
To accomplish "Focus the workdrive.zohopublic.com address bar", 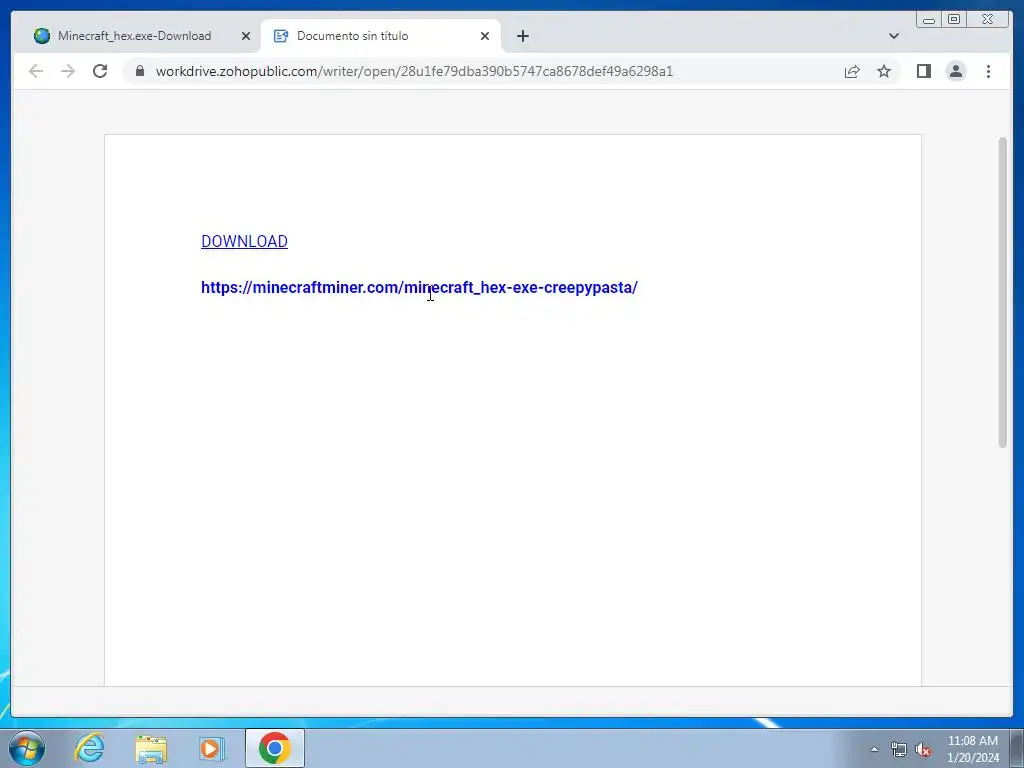I will (414, 71).
